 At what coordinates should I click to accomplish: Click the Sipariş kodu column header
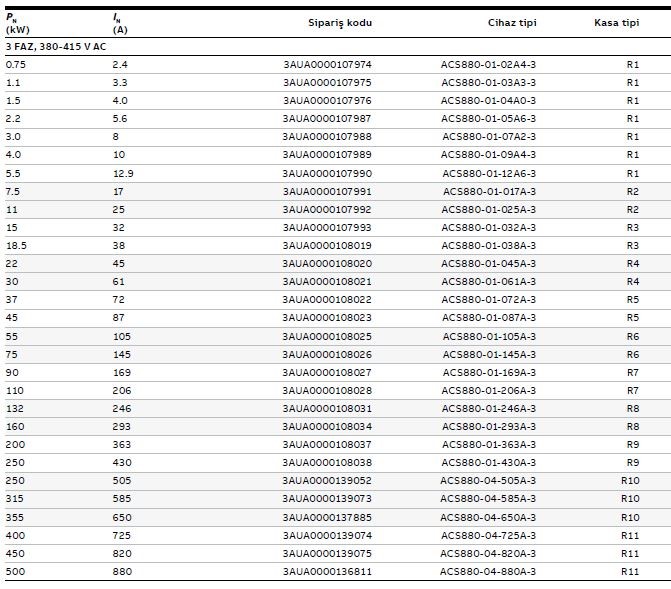pyautogui.click(x=340, y=23)
